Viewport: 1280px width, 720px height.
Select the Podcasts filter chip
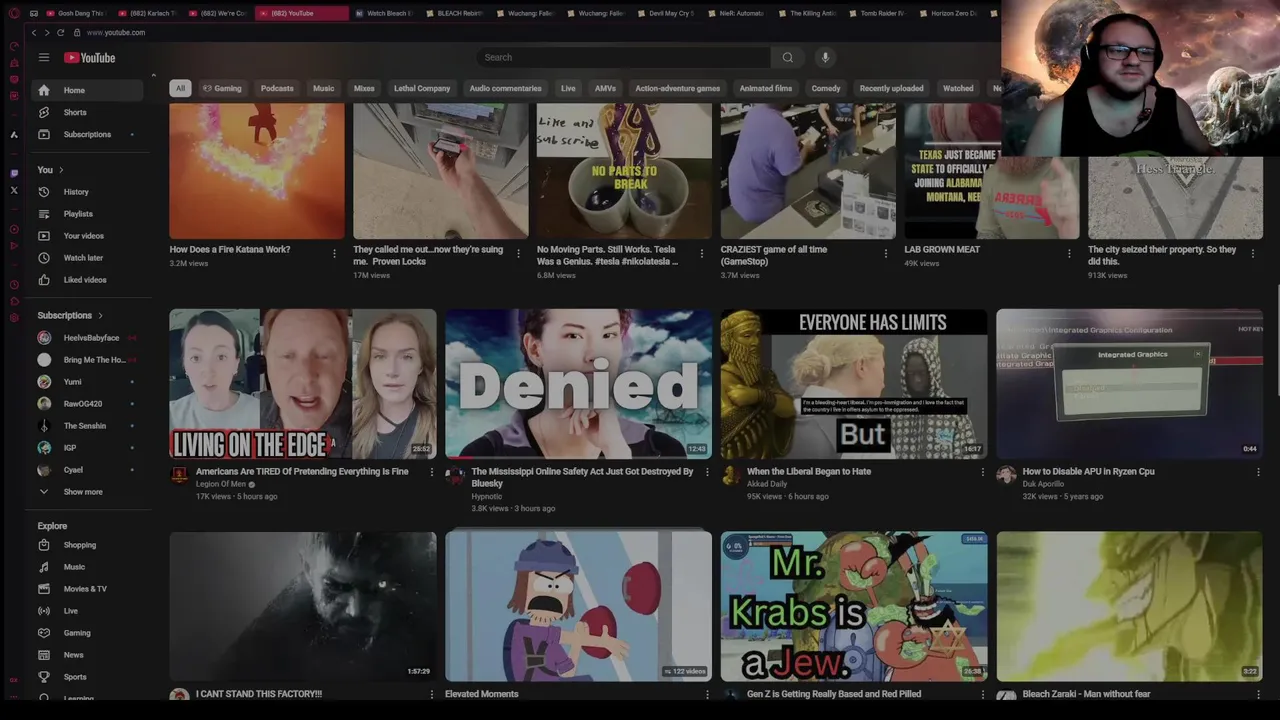coord(277,88)
